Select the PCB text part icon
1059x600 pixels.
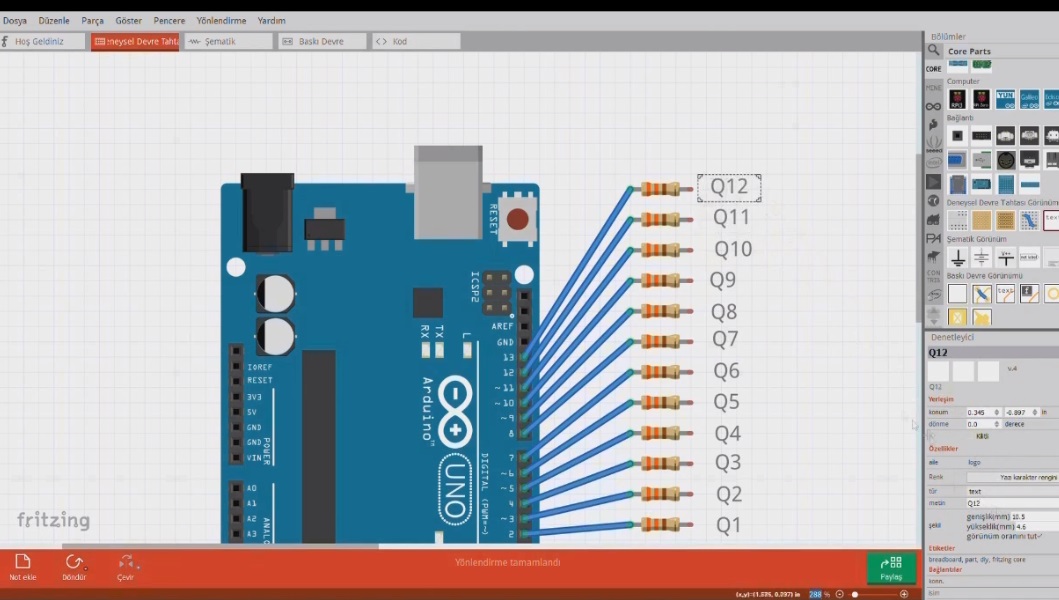(x=1005, y=293)
